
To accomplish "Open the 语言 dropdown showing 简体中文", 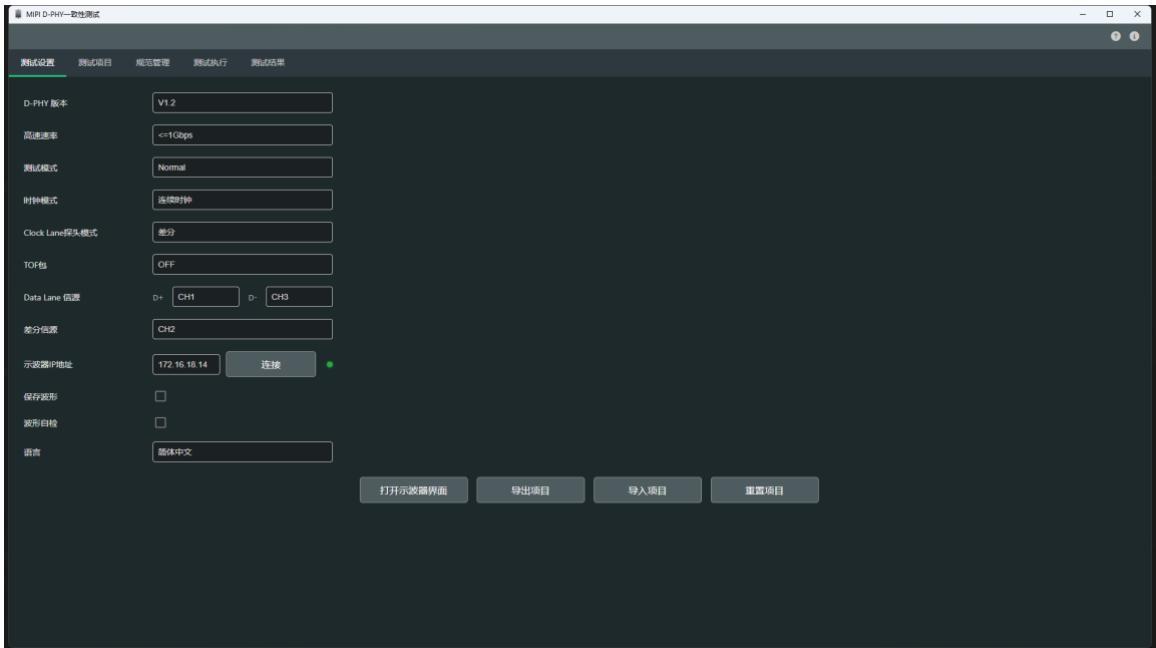I will 242,452.
